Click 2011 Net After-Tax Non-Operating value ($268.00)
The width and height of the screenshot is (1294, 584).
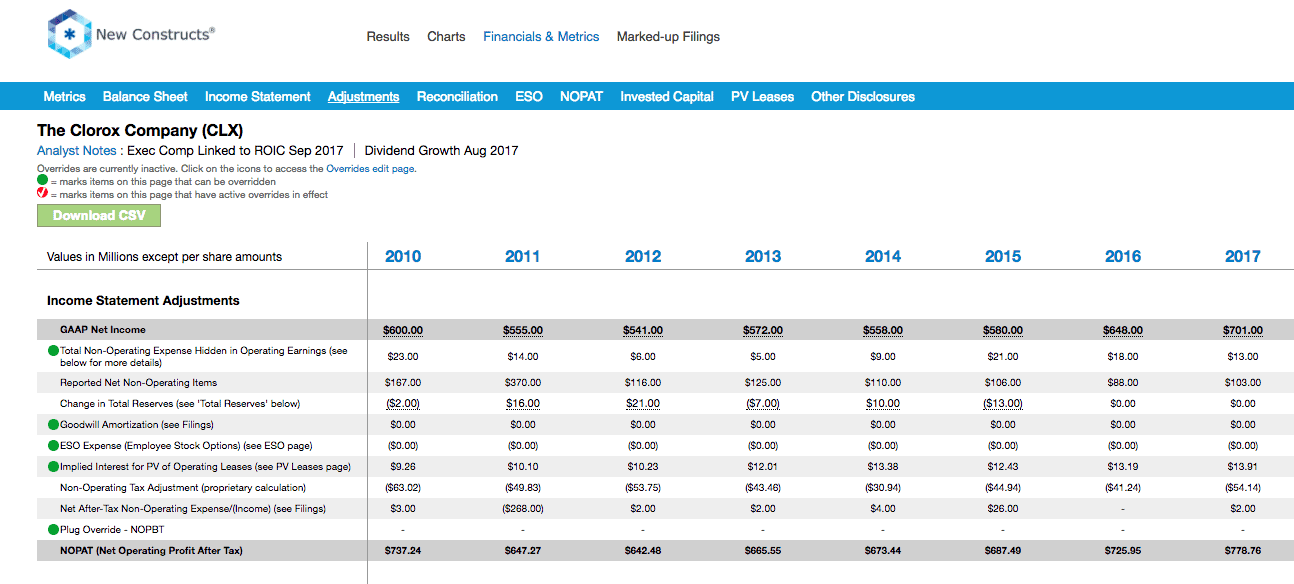click(x=523, y=509)
